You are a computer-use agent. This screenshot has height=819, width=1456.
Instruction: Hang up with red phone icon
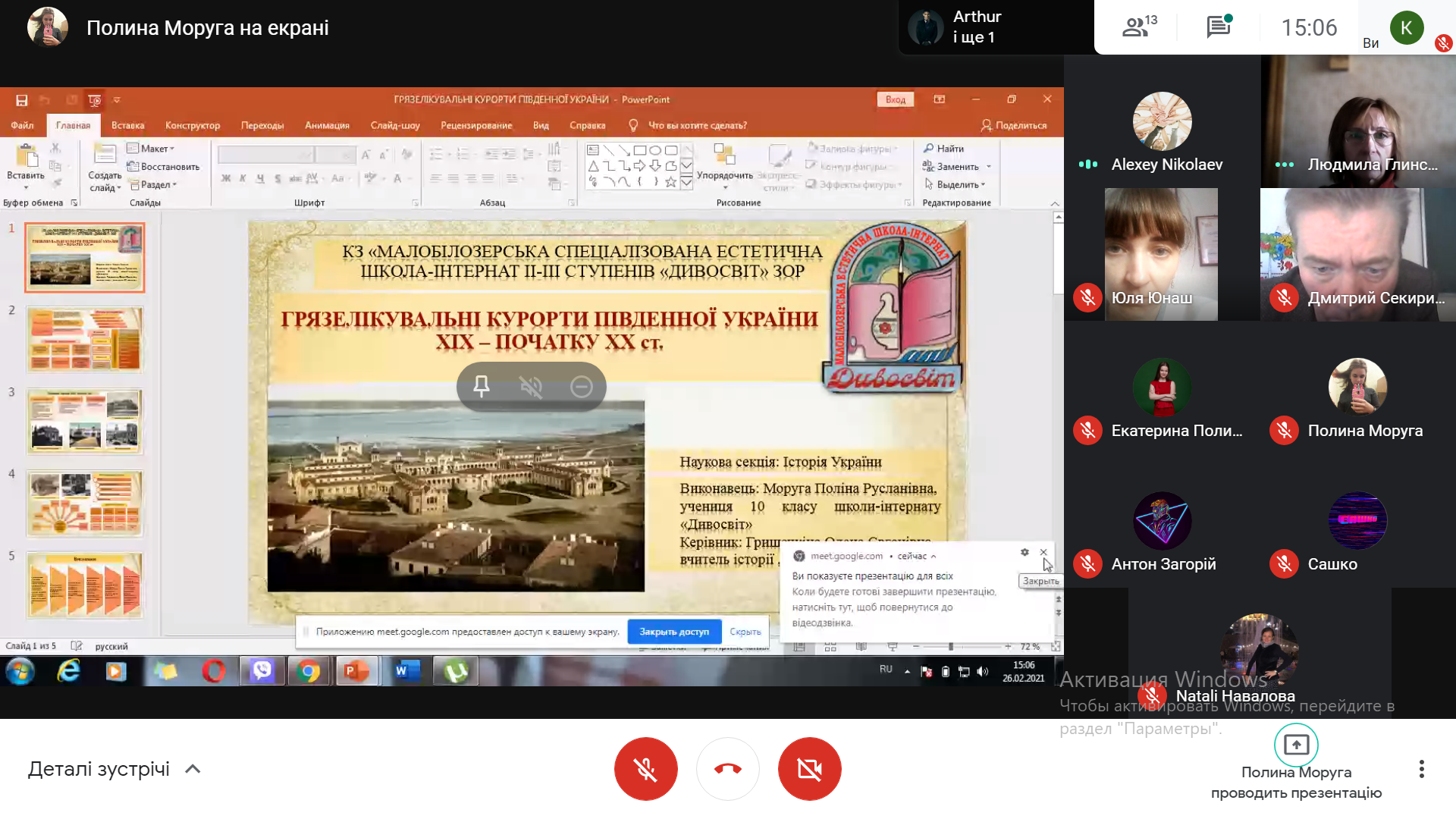pos(727,769)
